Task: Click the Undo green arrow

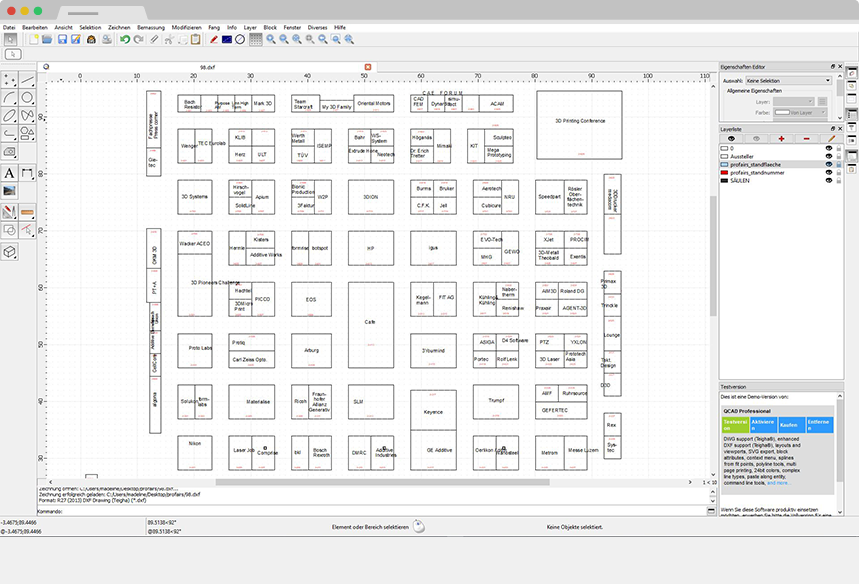Action: 125,39
